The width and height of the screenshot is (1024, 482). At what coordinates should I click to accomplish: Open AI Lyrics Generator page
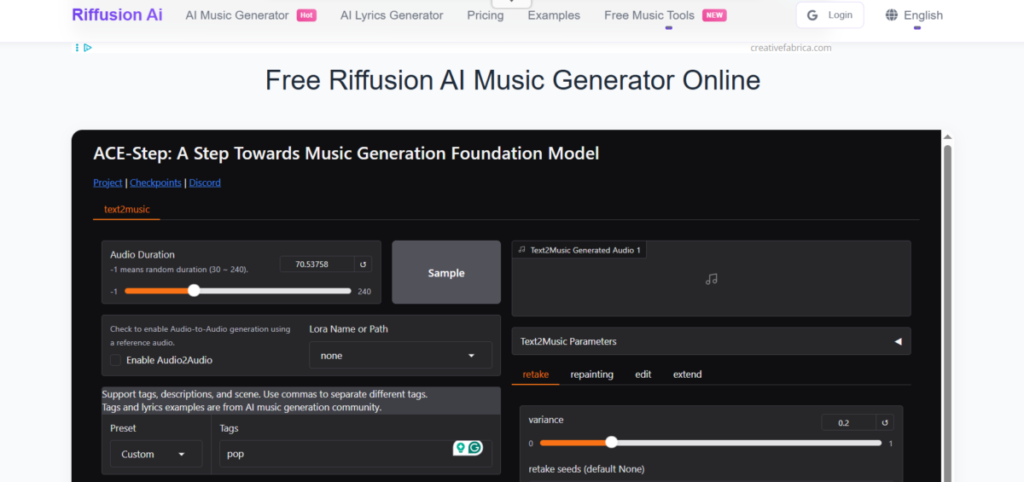tap(392, 15)
